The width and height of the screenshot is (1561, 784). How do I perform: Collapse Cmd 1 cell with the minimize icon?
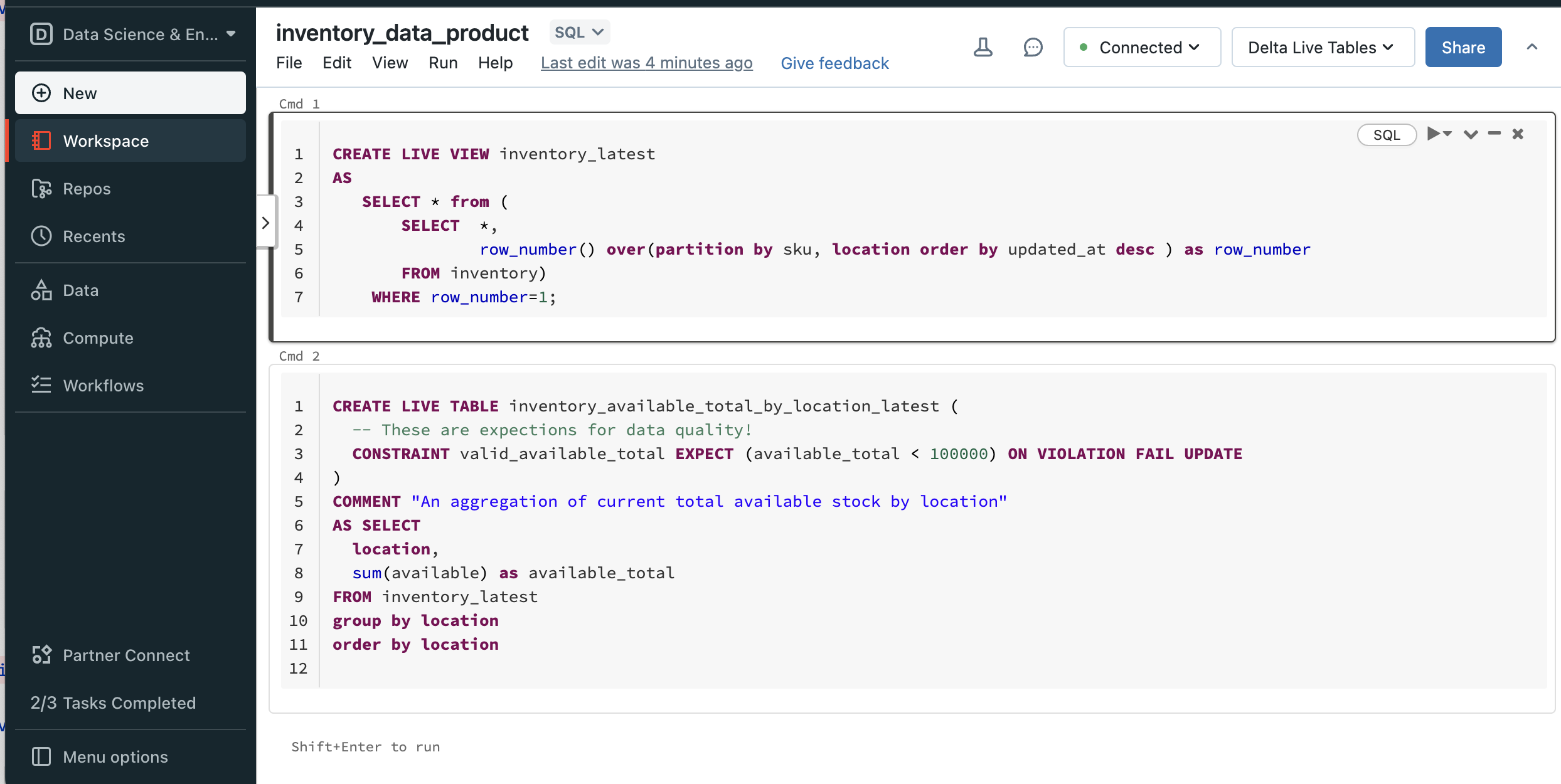pyautogui.click(x=1494, y=134)
